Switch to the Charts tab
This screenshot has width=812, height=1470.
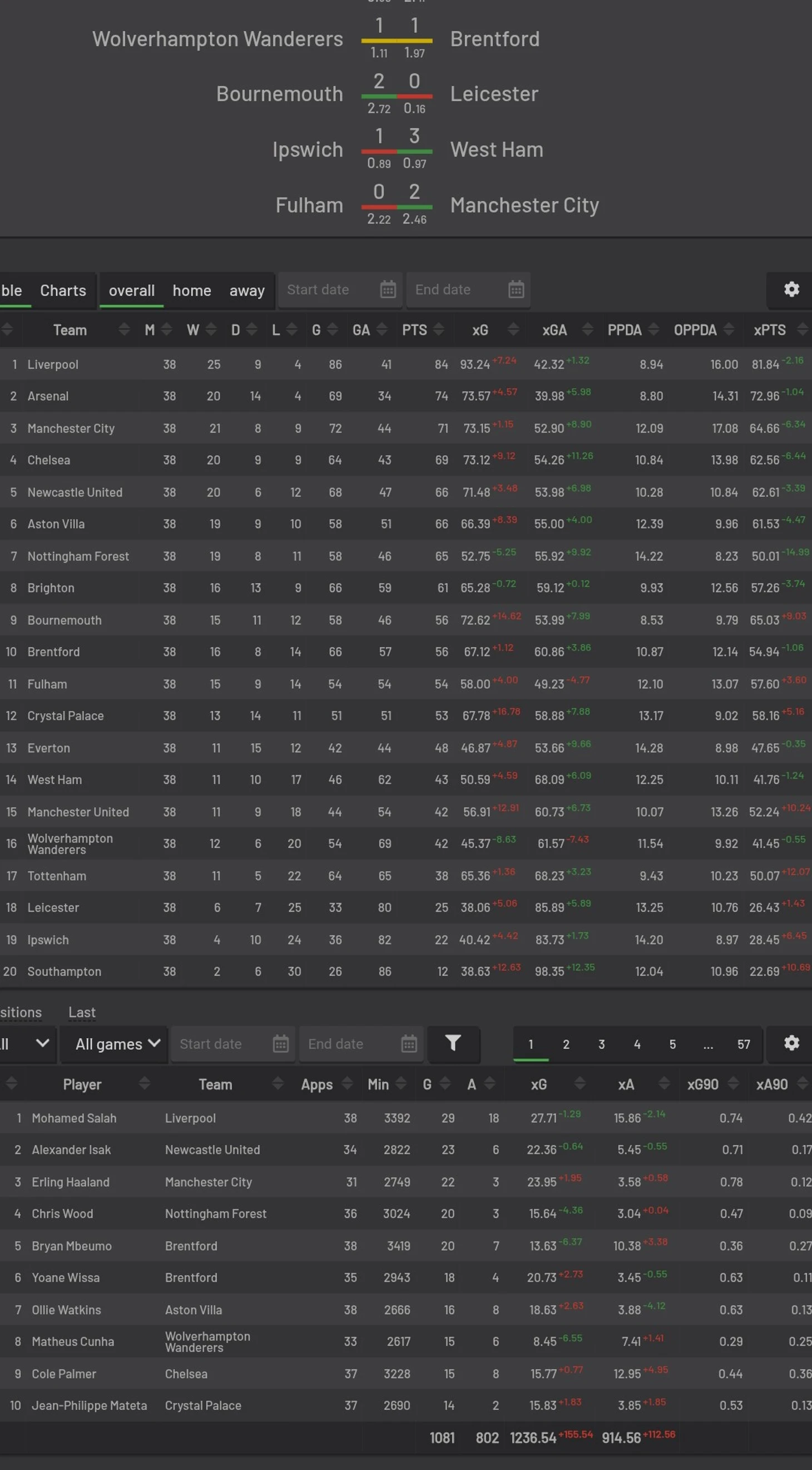tap(63, 290)
